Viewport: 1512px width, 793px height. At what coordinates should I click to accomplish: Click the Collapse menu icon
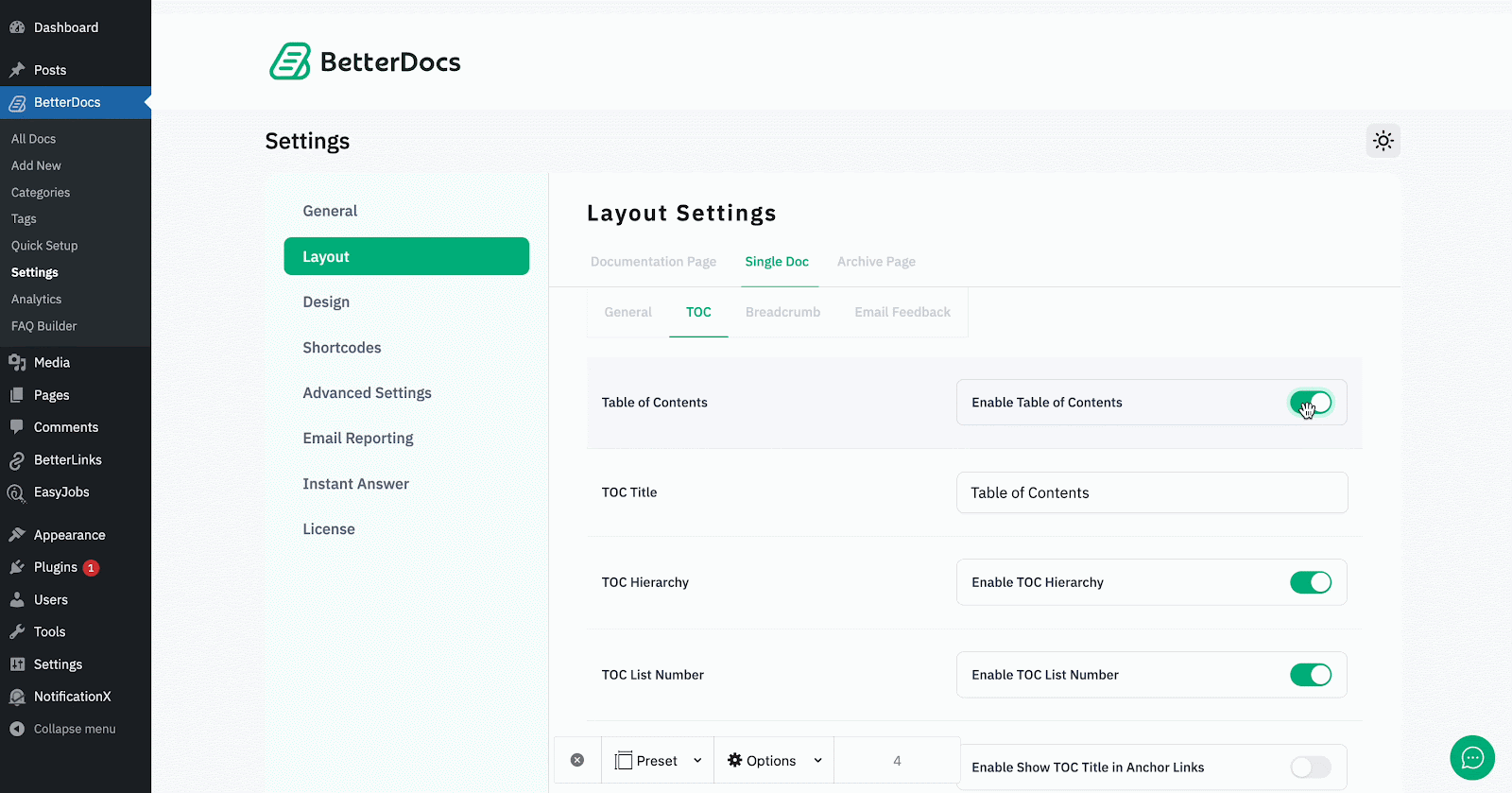17,729
